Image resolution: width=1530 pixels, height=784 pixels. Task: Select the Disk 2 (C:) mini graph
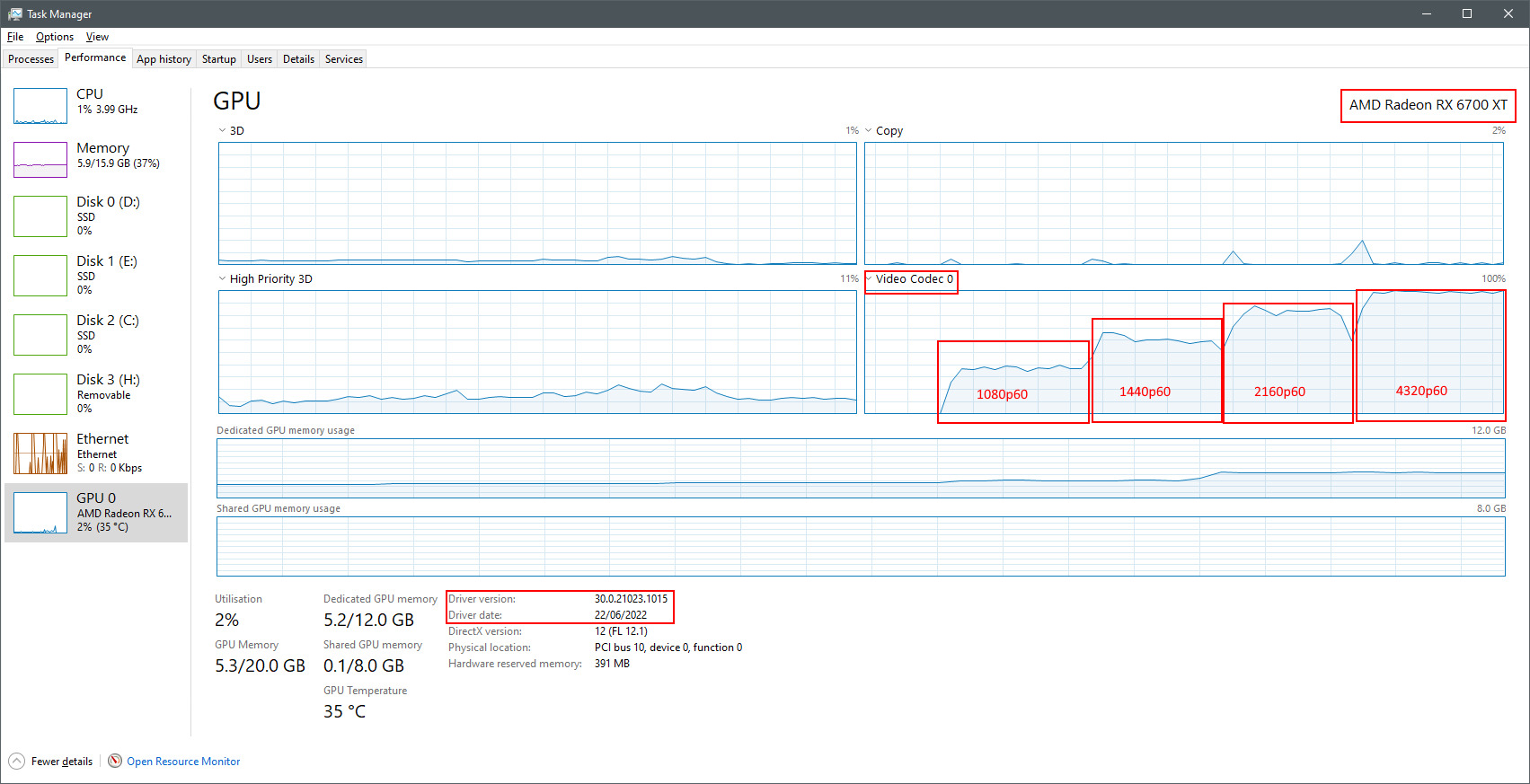click(40, 335)
